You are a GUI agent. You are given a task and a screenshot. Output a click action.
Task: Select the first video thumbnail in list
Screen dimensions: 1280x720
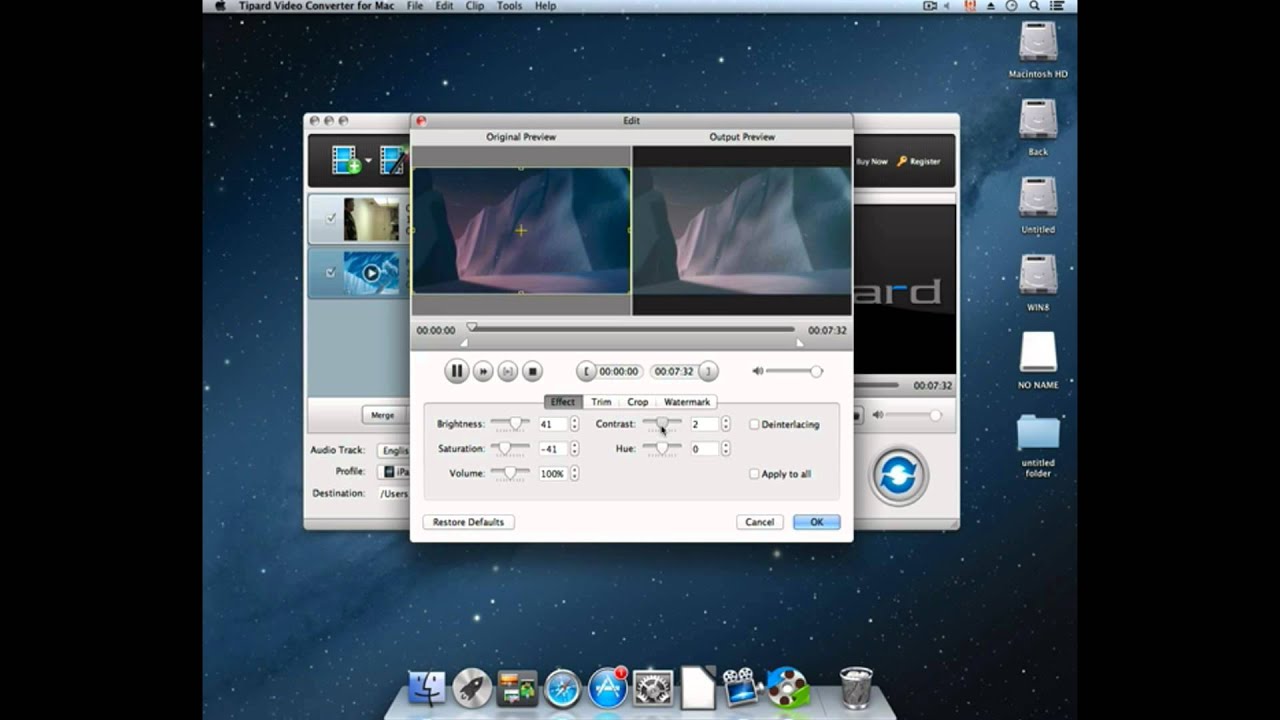click(371, 219)
